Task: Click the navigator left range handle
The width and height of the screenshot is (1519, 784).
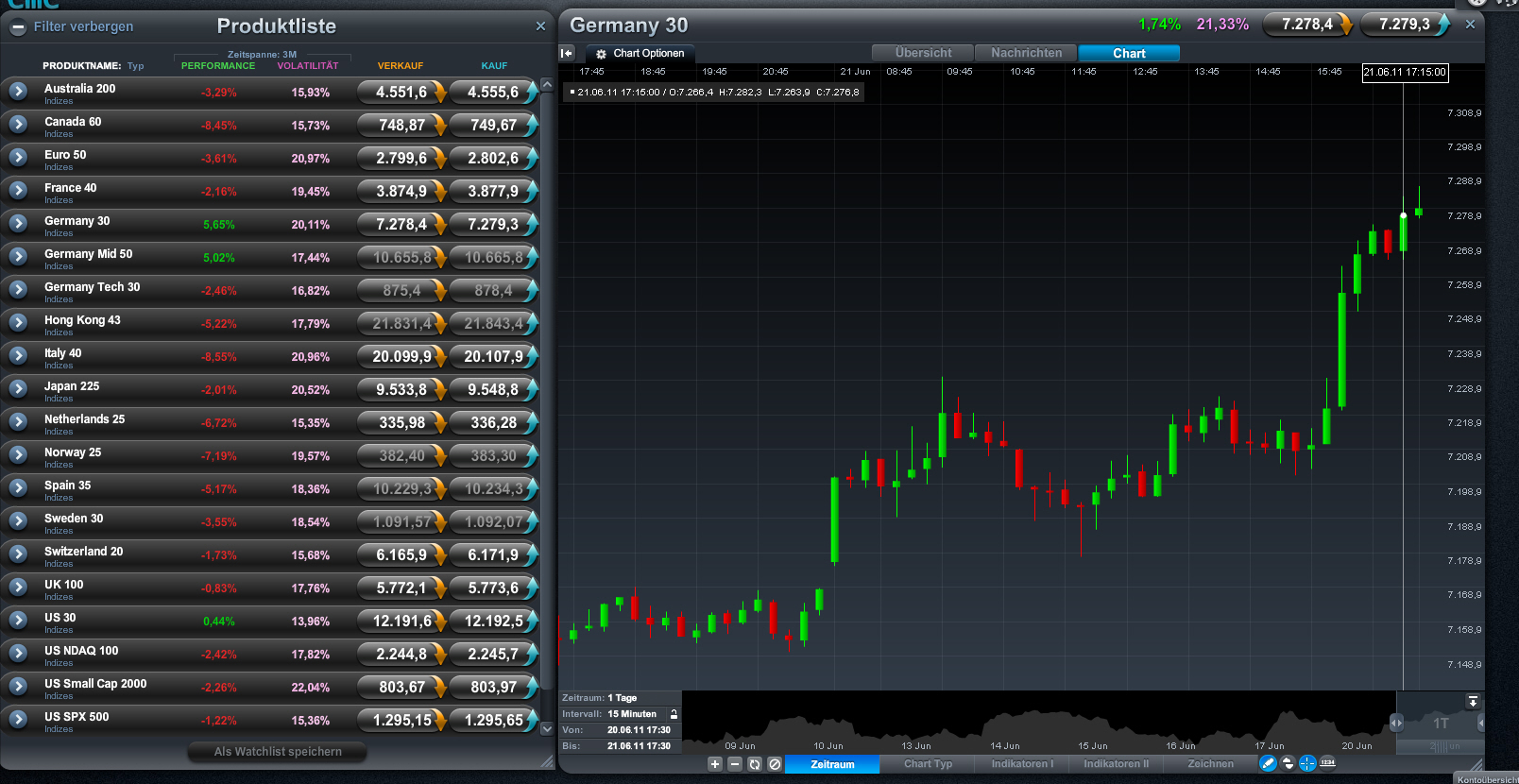Action: (x=1396, y=723)
